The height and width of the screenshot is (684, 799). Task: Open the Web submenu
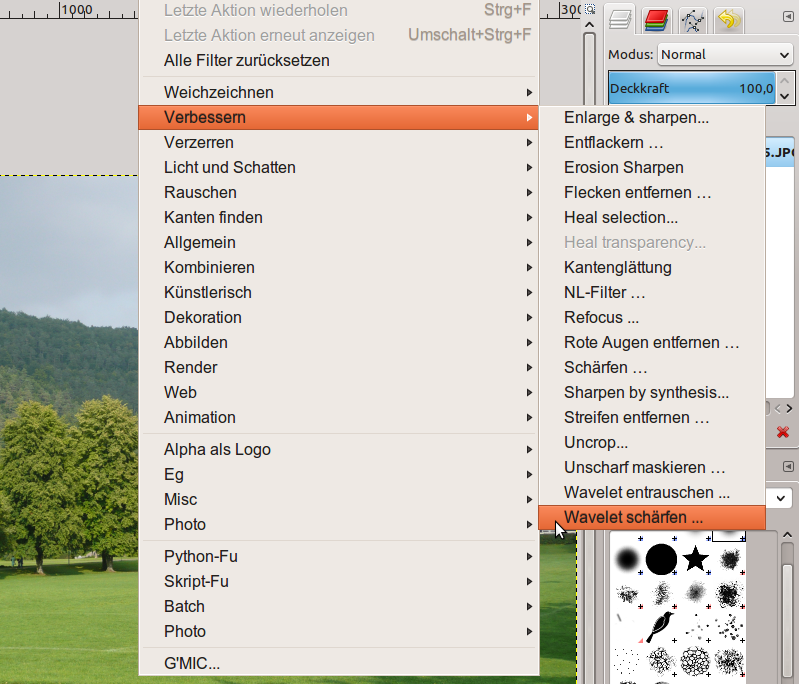(338, 392)
